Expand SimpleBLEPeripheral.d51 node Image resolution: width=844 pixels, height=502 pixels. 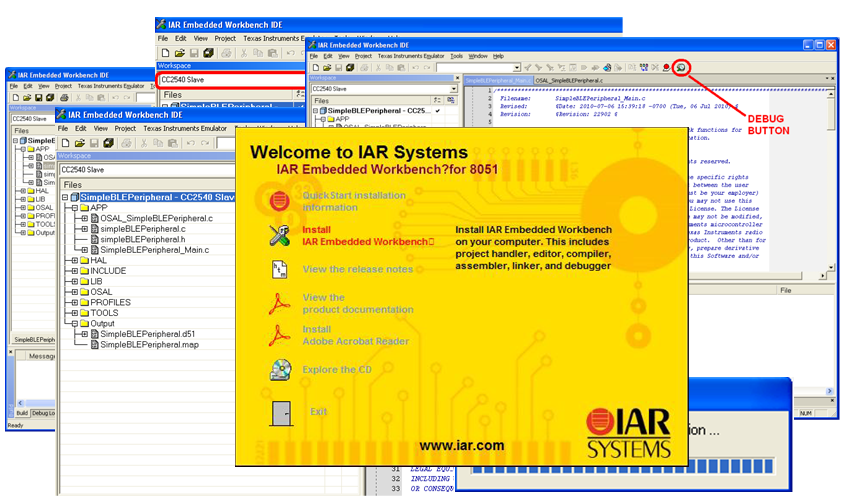(85, 334)
